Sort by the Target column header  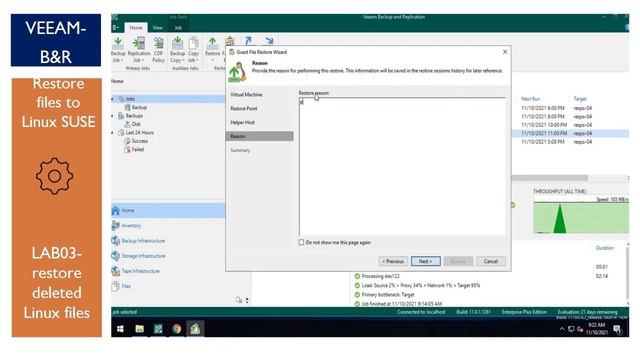point(580,99)
